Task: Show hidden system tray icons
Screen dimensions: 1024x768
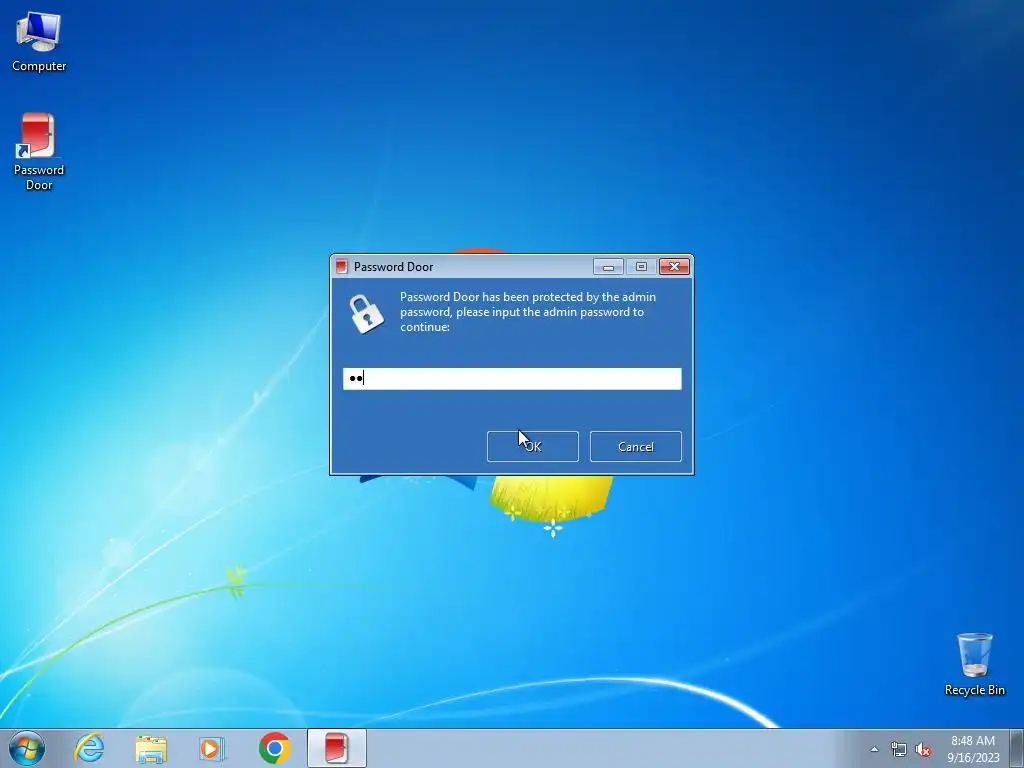Action: coord(874,749)
